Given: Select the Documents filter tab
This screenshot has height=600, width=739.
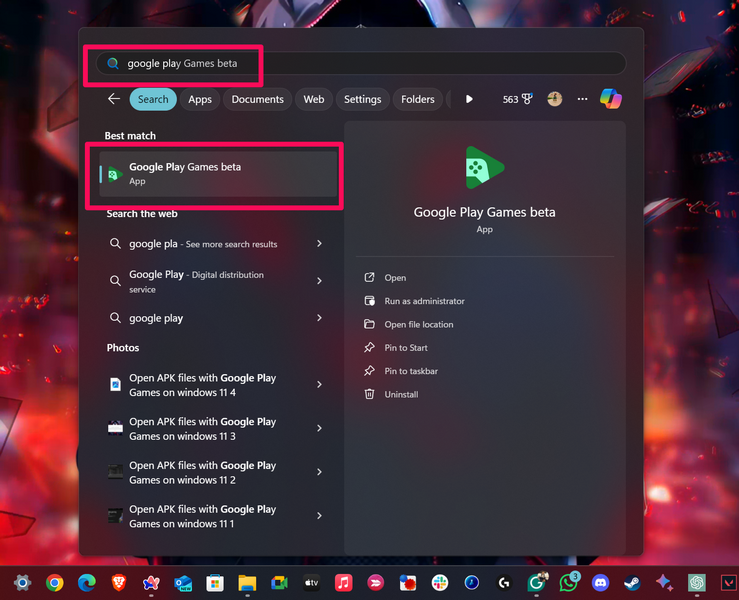Looking at the screenshot, I should pos(257,99).
